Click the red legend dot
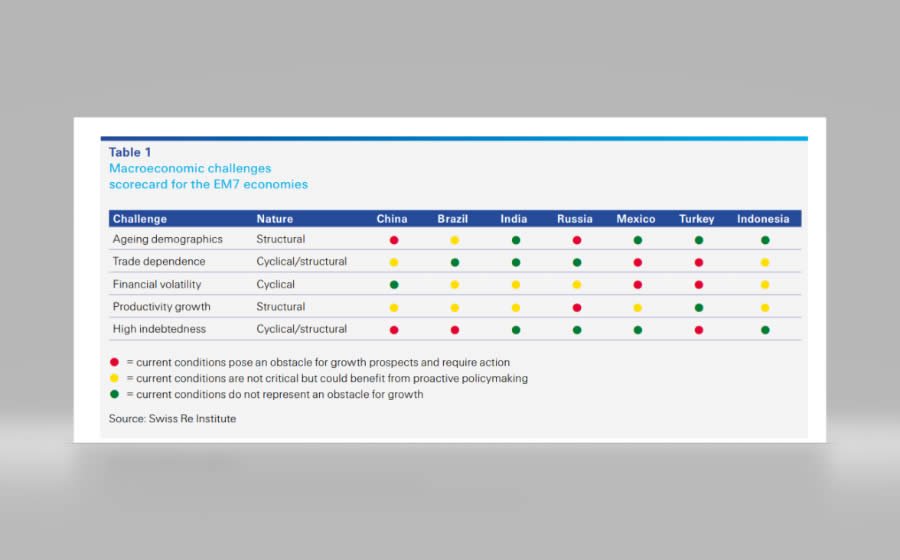 (114, 363)
